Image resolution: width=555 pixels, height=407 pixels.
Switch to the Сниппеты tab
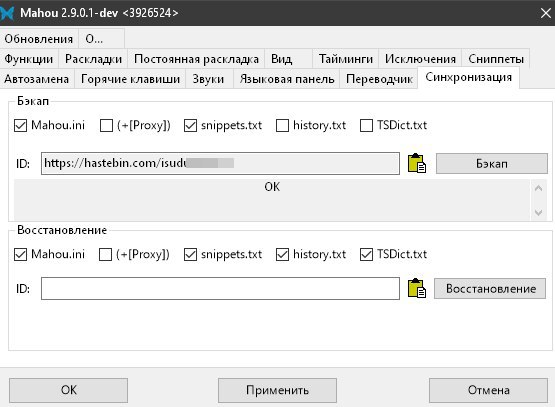[x=496, y=59]
